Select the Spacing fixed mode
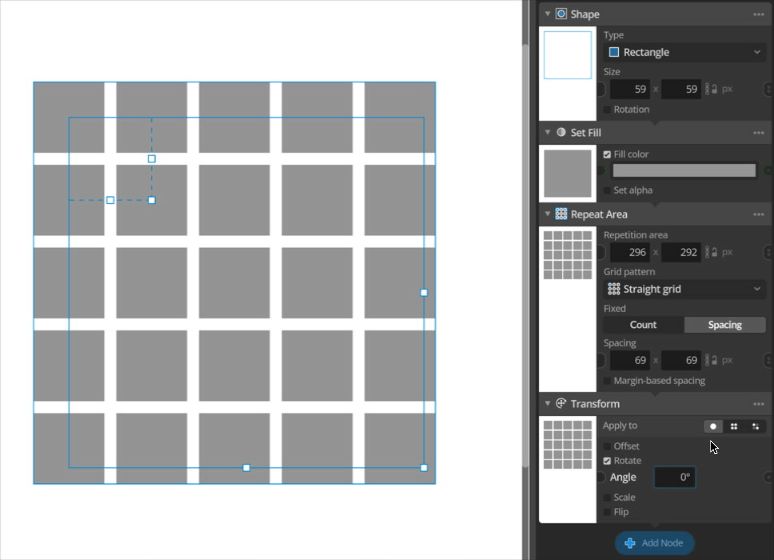This screenshot has height=560, width=774. (725, 325)
